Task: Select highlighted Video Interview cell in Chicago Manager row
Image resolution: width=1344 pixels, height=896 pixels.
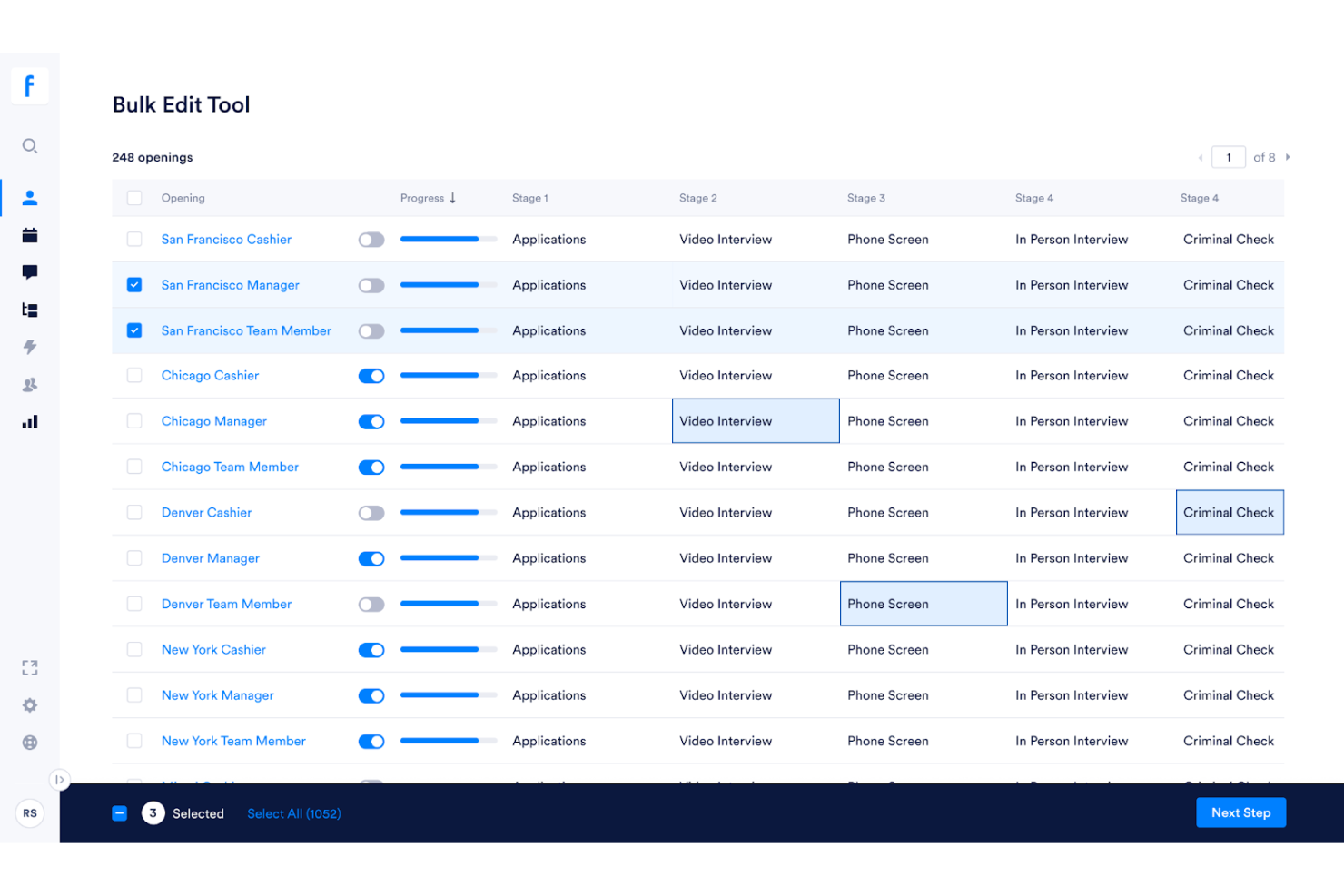Action: (x=756, y=421)
